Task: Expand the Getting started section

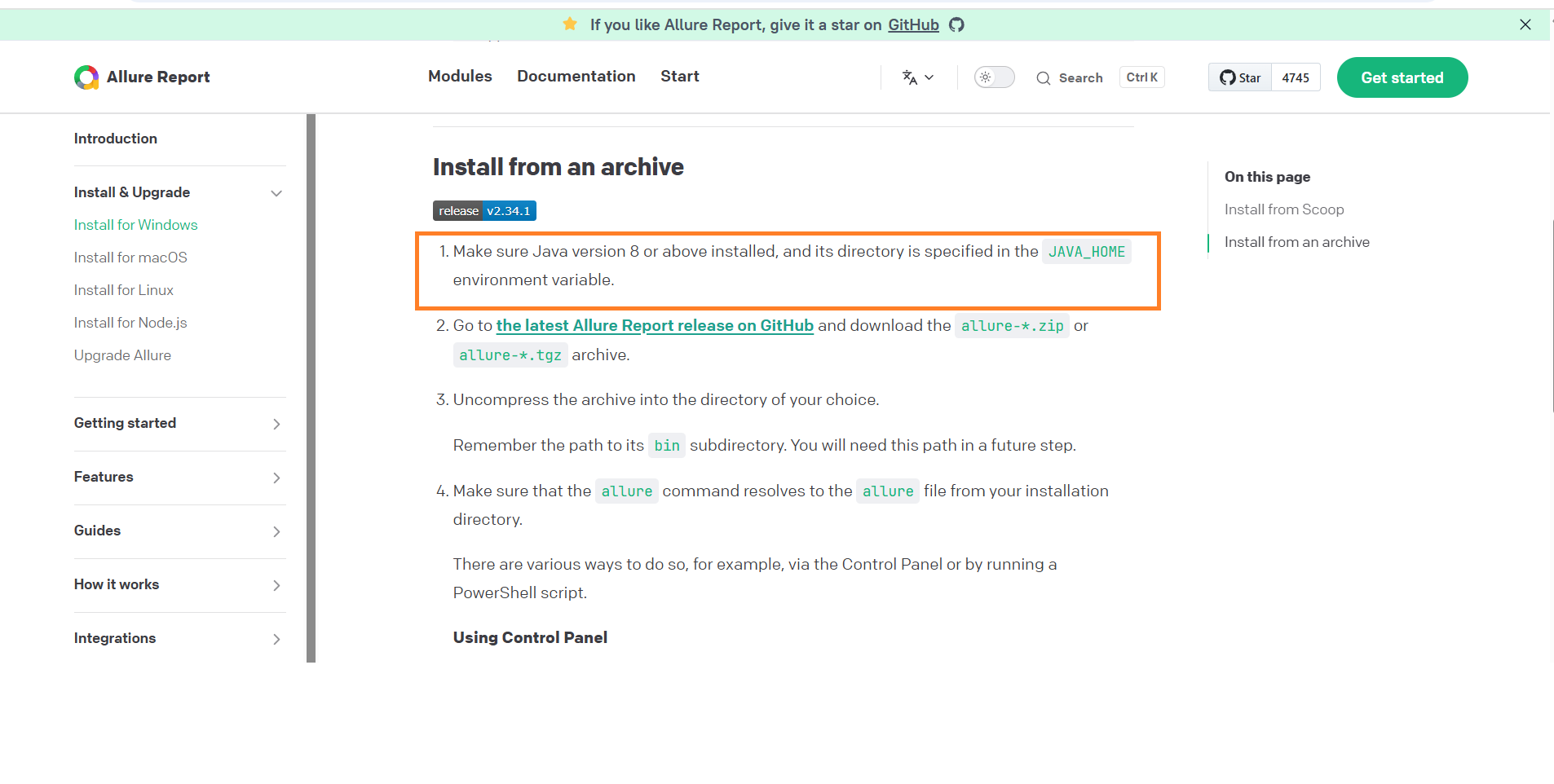Action: pyautogui.click(x=179, y=423)
